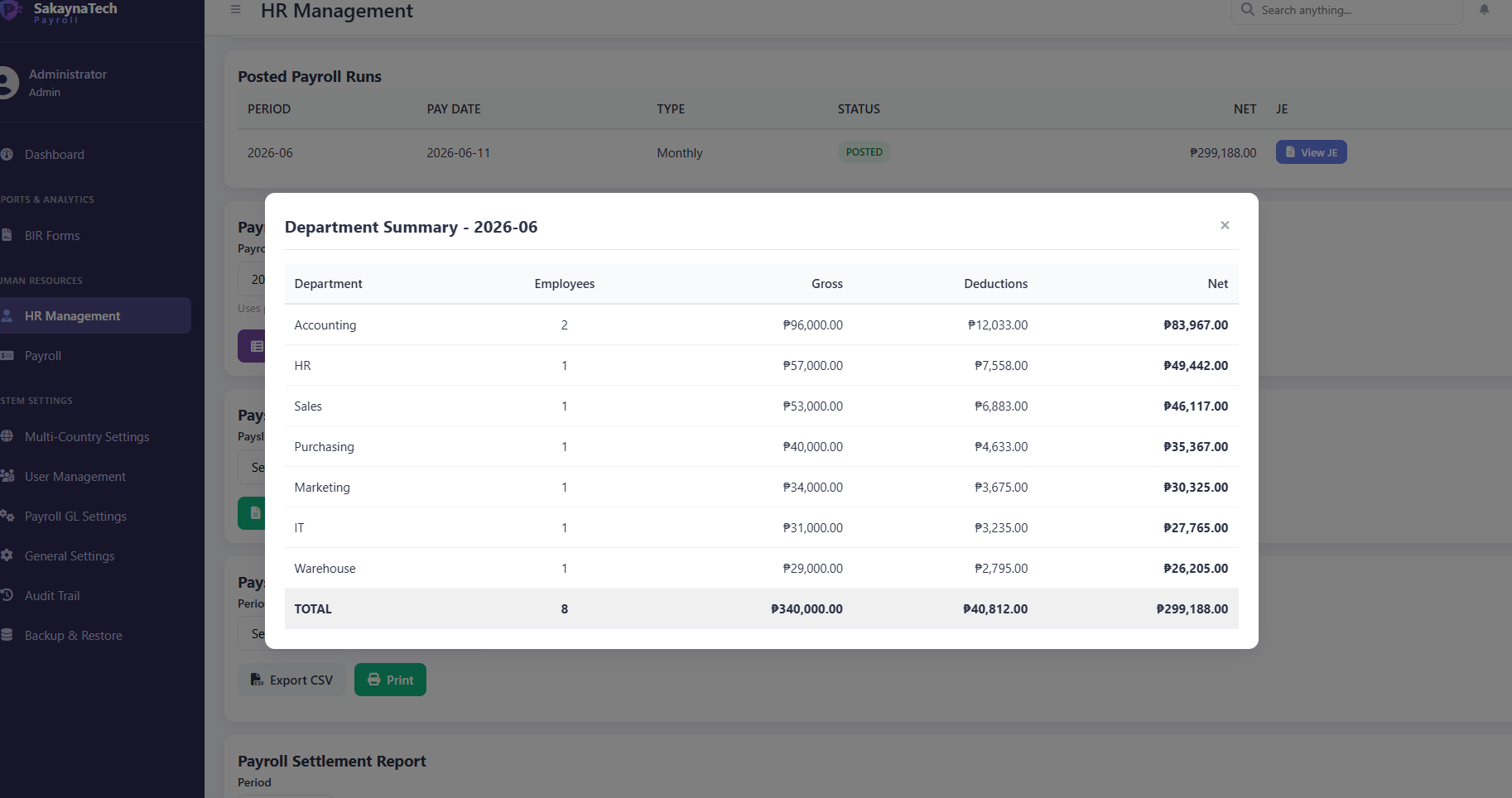Click the Deductions column header
1512x798 pixels.
point(995,284)
